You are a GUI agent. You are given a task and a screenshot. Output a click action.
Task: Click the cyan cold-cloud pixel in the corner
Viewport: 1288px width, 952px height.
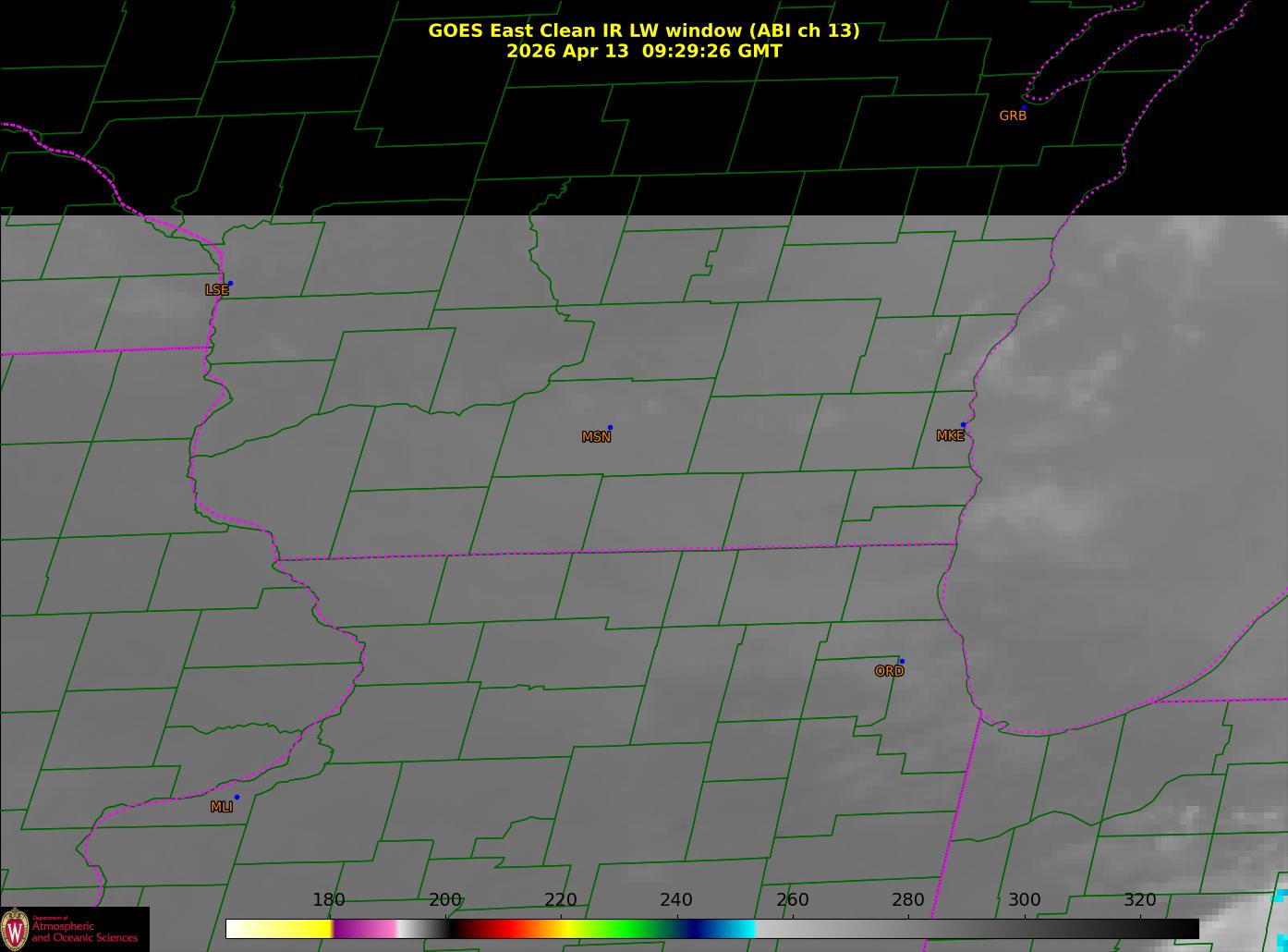(x=1280, y=896)
